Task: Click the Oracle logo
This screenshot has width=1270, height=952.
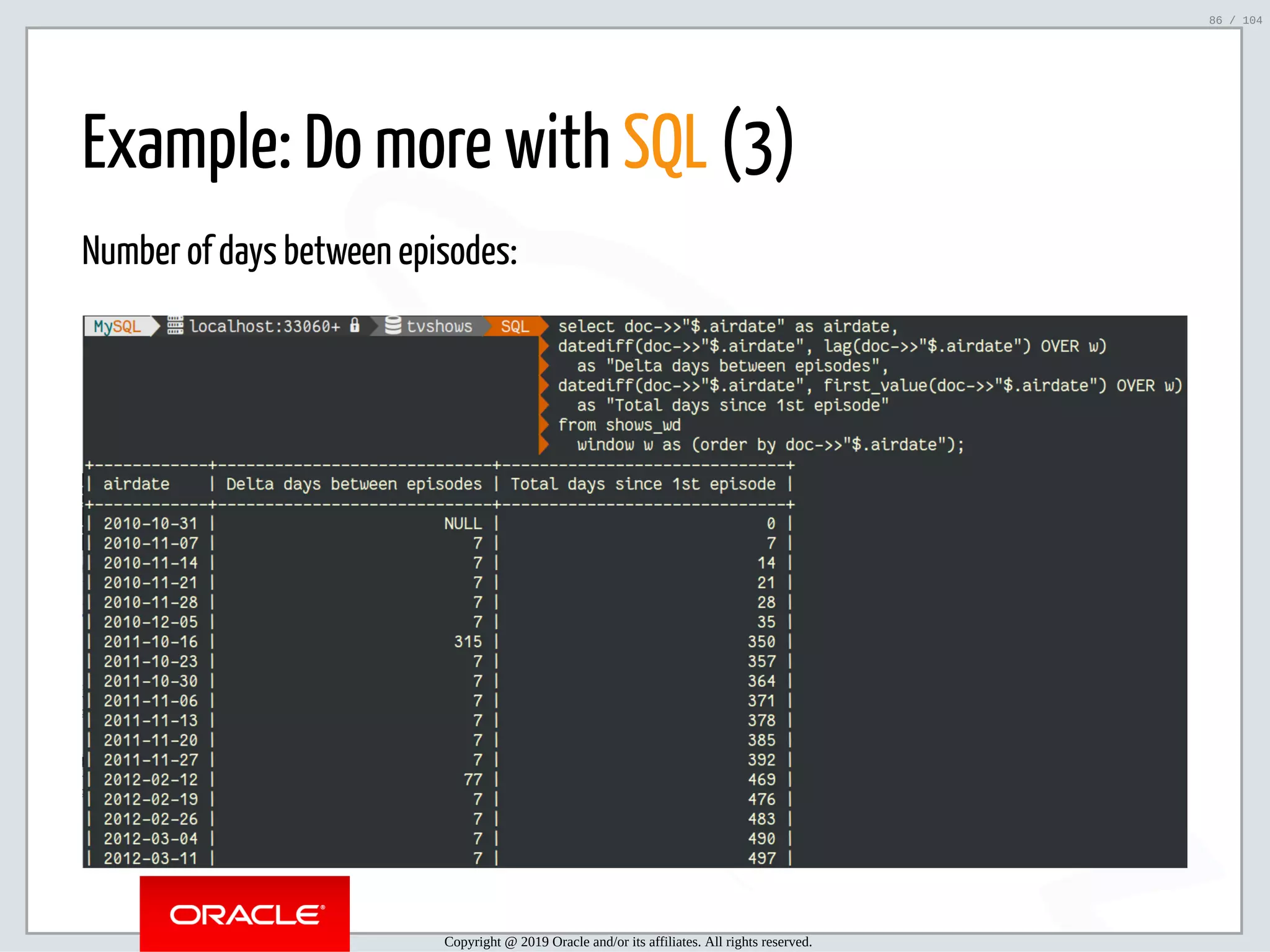Action: click(x=245, y=914)
